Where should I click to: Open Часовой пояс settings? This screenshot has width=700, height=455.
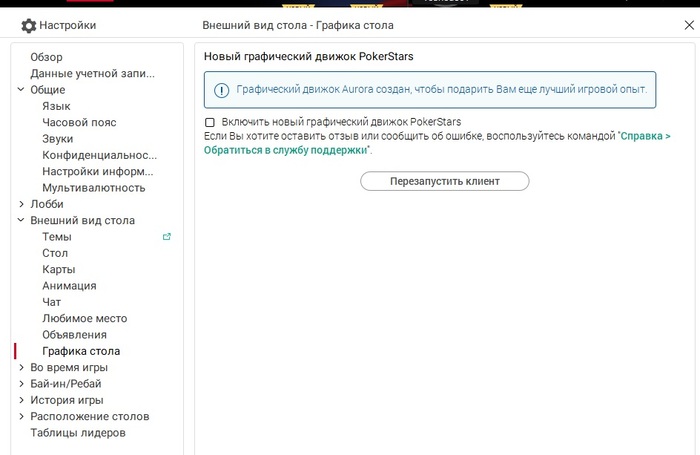(x=79, y=122)
